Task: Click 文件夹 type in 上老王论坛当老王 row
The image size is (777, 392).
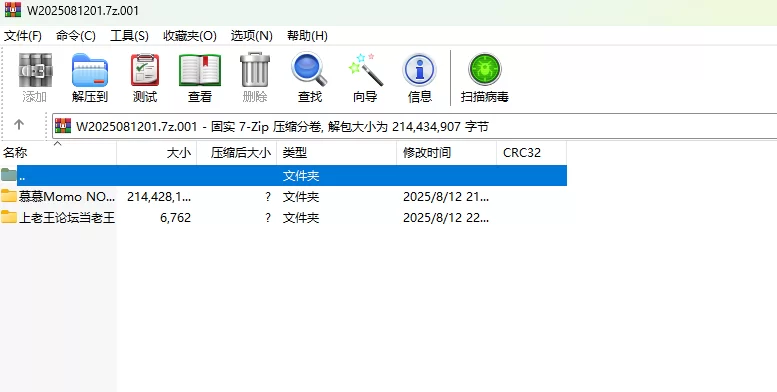Action: pyautogui.click(x=301, y=218)
